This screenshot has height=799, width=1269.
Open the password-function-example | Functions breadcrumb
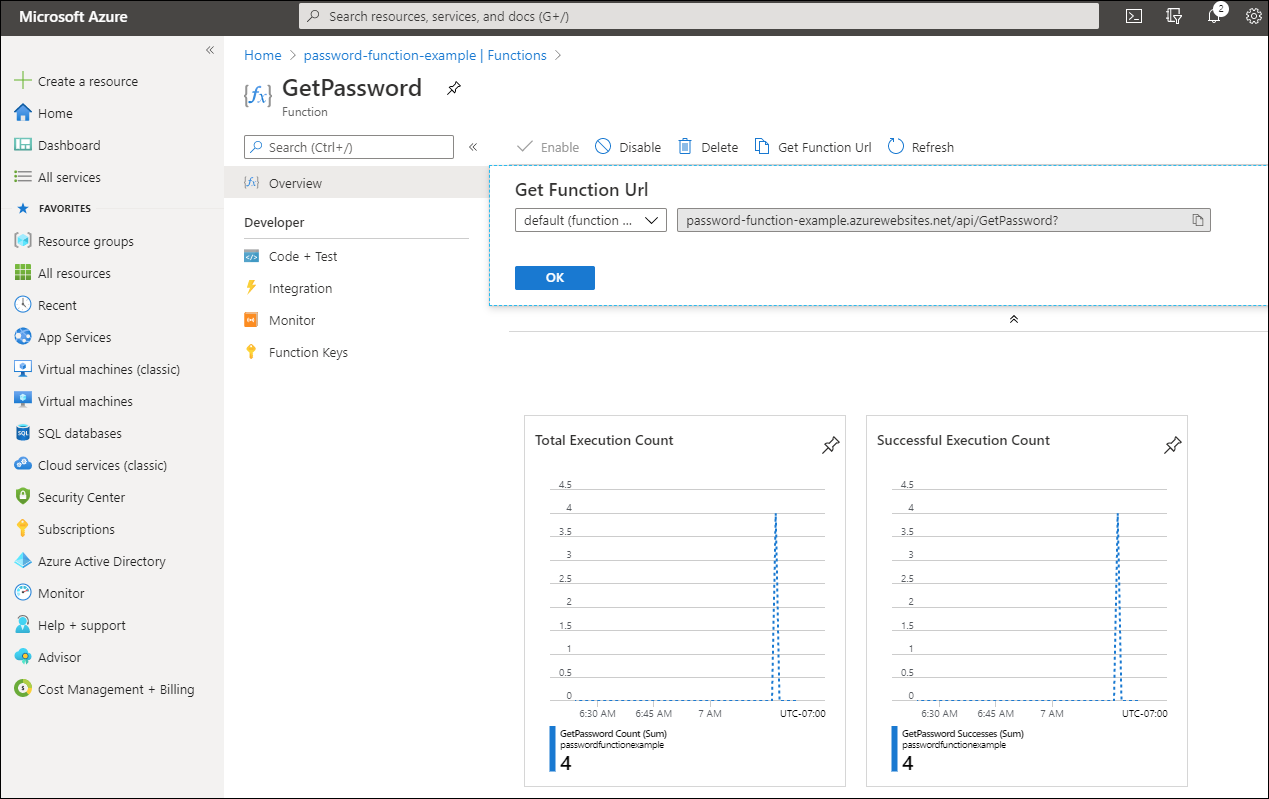[425, 55]
